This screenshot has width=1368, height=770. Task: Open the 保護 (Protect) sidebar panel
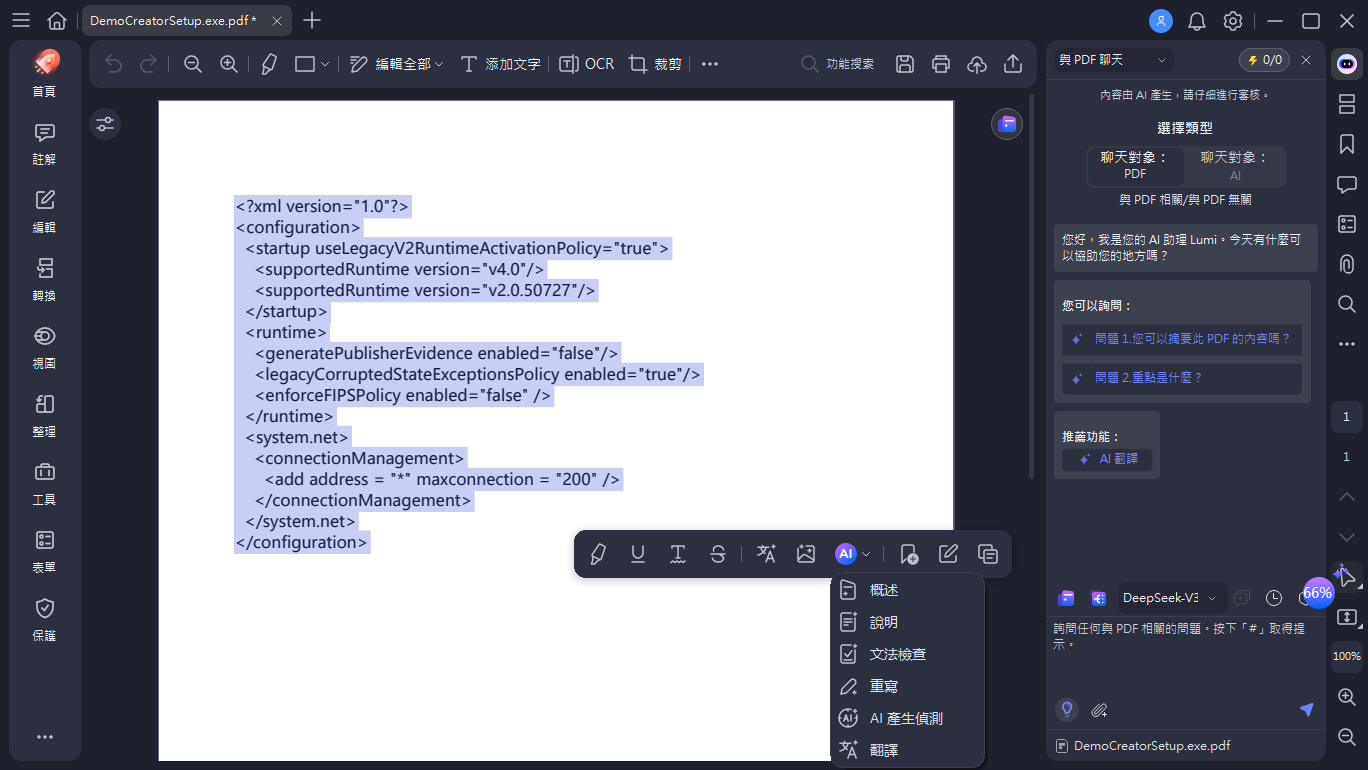point(44,619)
